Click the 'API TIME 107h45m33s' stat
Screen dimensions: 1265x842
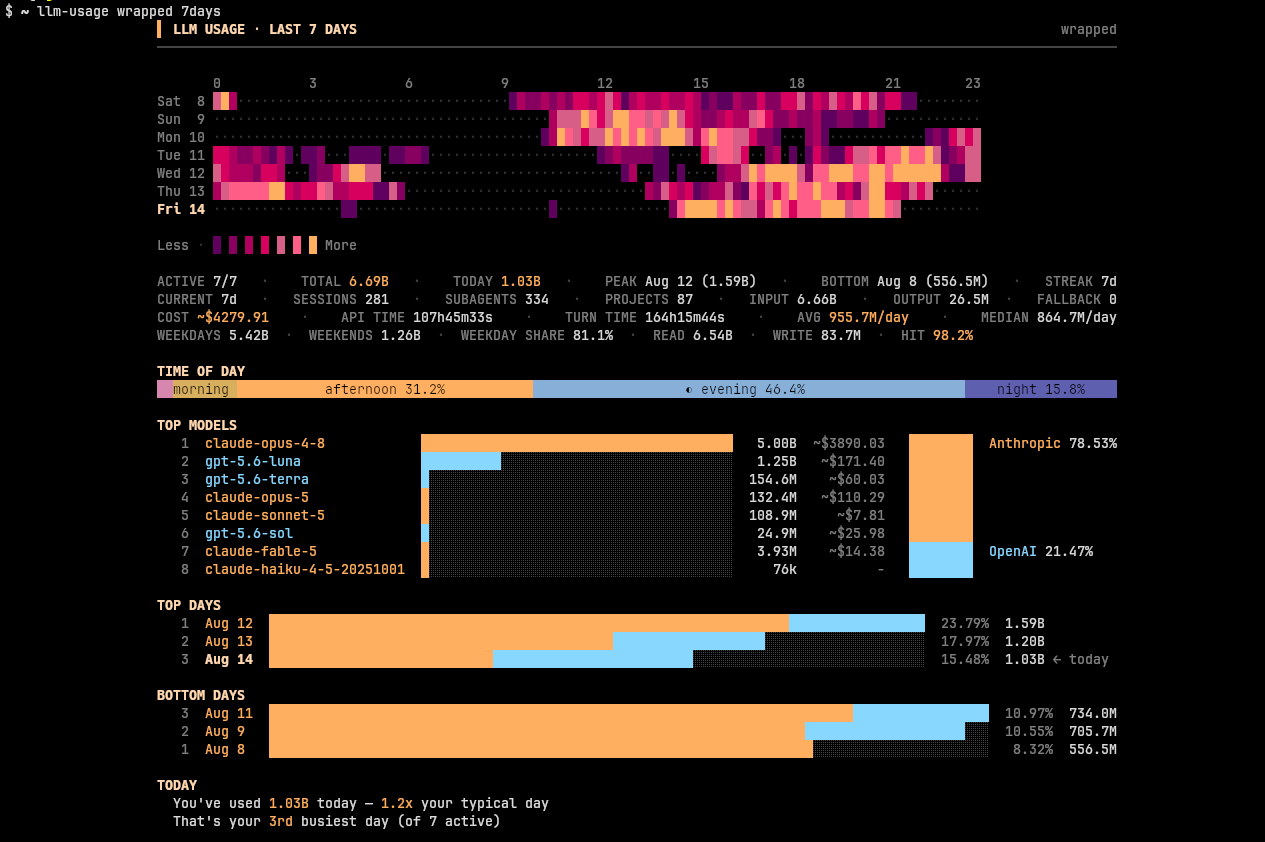pyautogui.click(x=417, y=317)
